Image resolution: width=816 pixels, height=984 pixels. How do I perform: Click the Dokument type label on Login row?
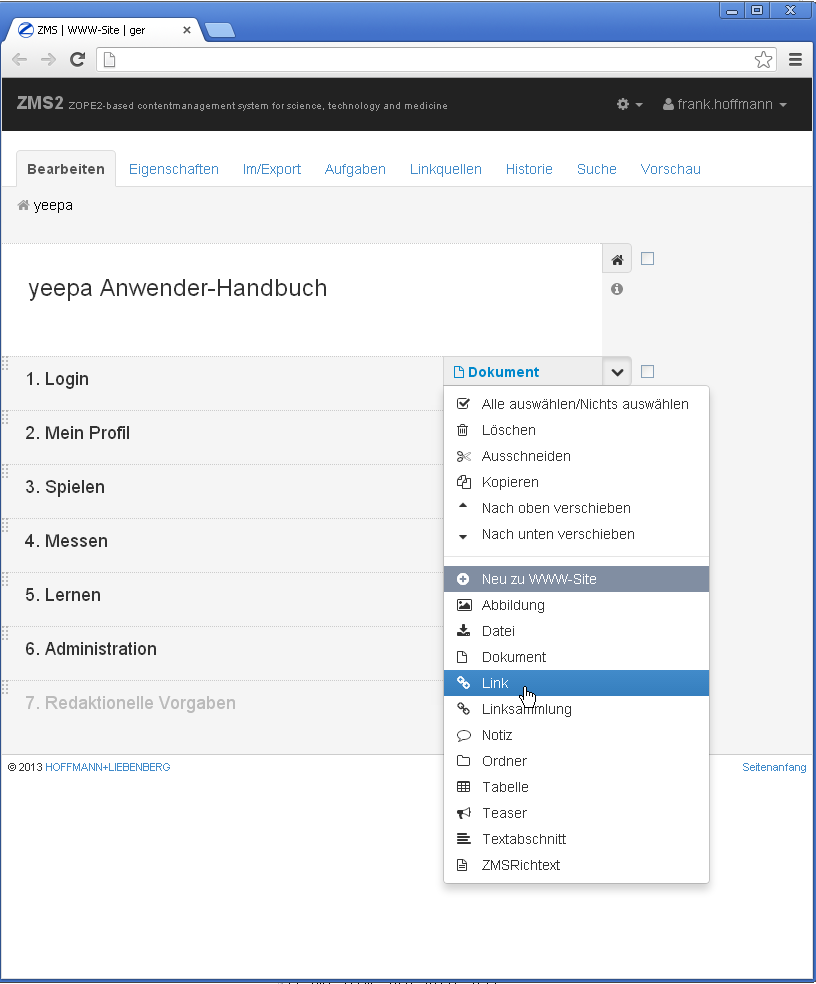tap(496, 372)
